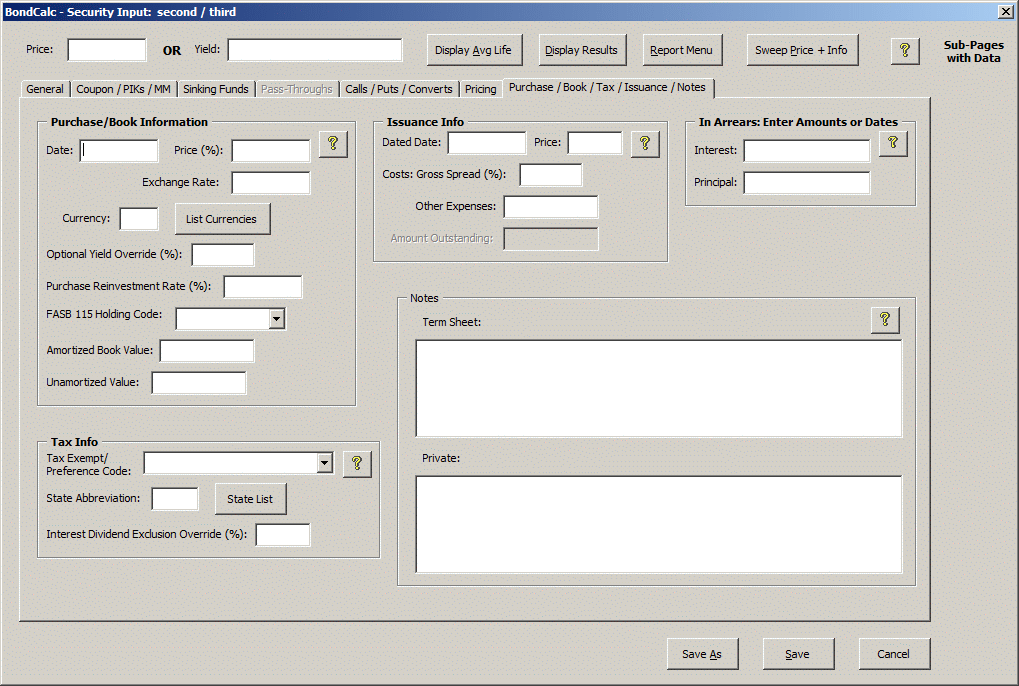
Task: Open help for In Arrears section
Action: click(893, 144)
